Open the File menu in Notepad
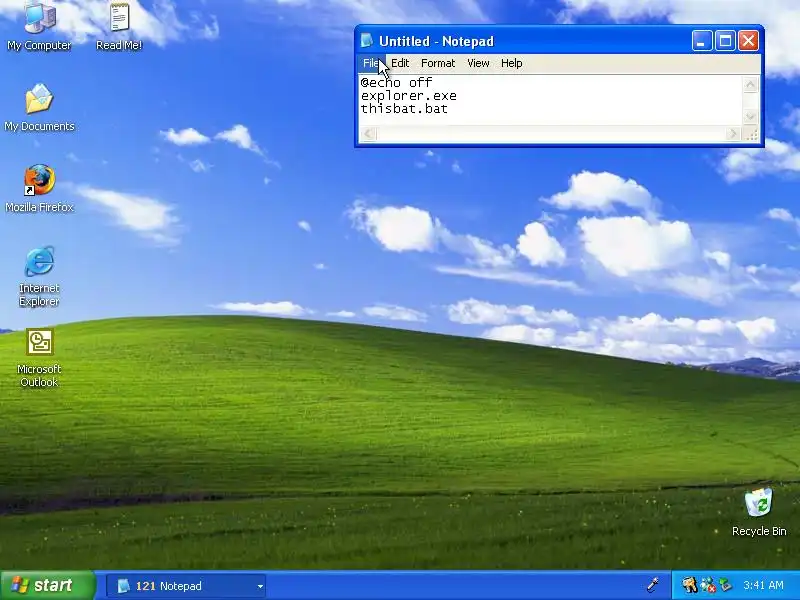The width and height of the screenshot is (800, 600). coord(371,63)
